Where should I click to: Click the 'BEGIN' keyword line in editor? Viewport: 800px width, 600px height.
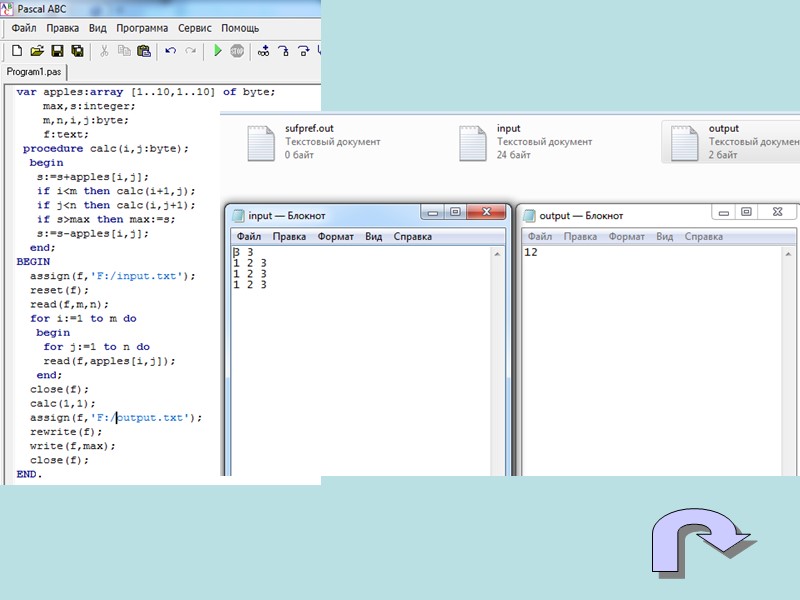(x=33, y=262)
